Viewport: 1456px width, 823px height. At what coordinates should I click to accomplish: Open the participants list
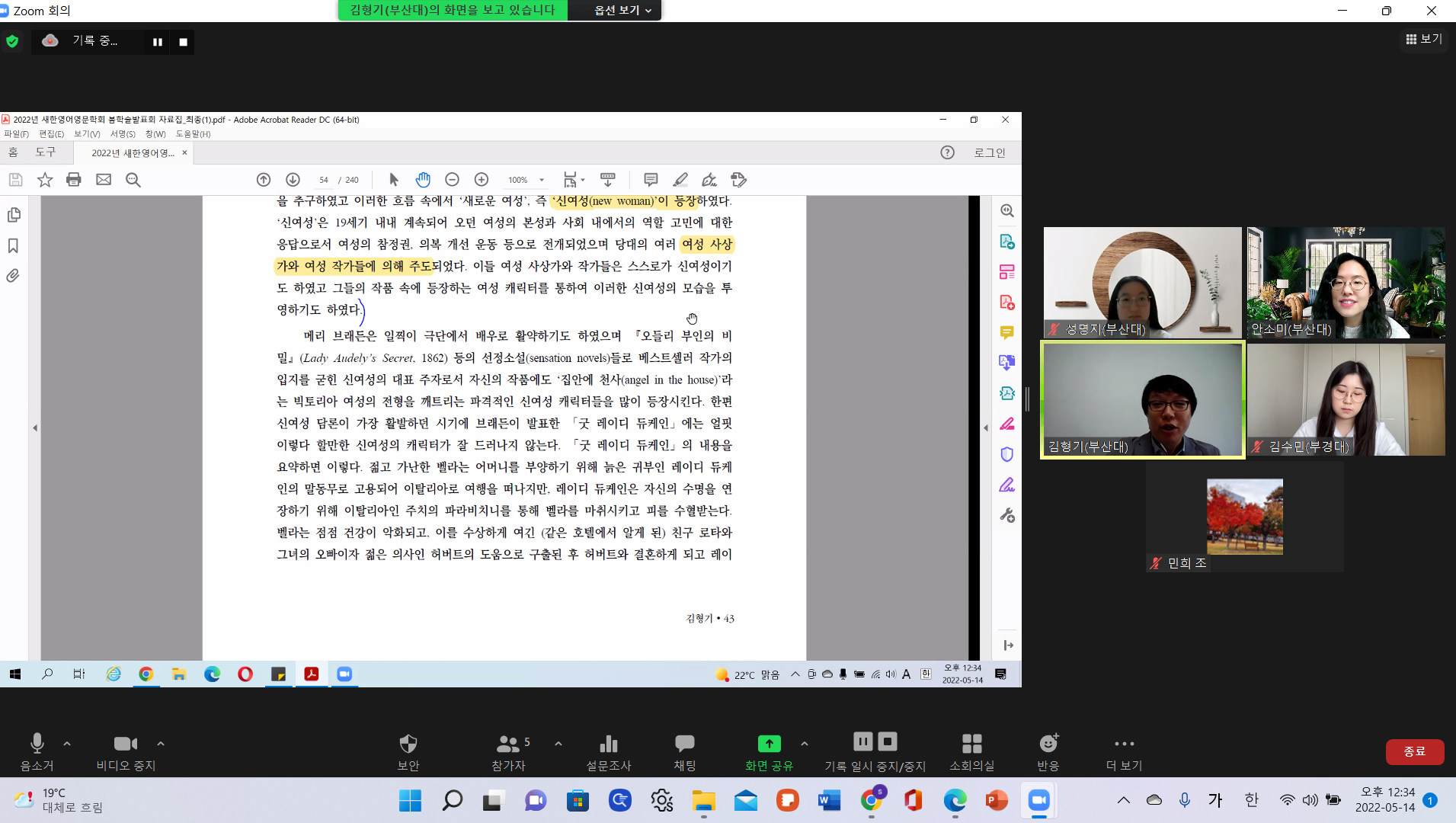[508, 751]
